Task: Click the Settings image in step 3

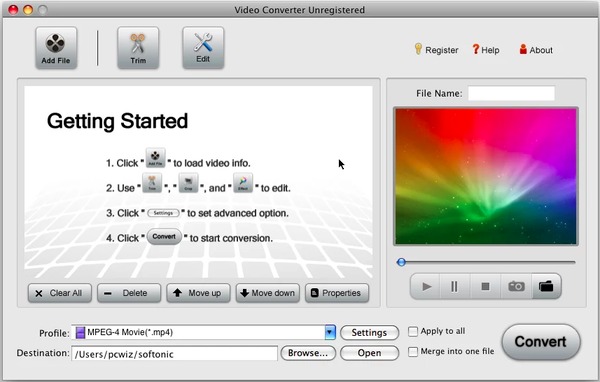Action: [x=163, y=213]
